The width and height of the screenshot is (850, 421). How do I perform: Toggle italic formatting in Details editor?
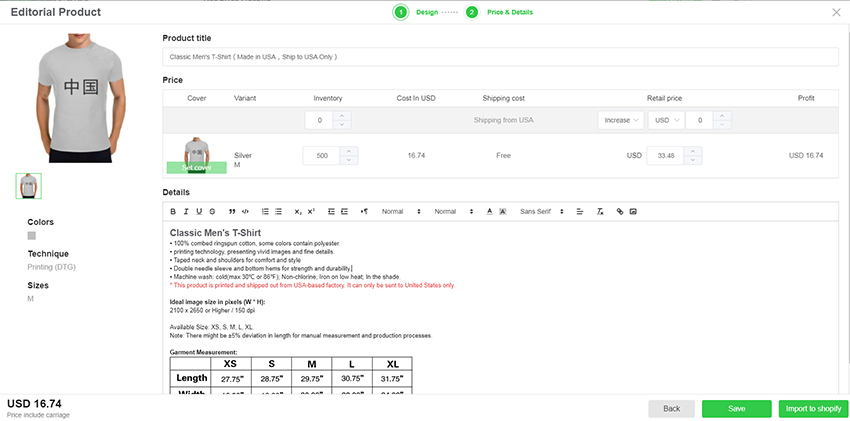(186, 211)
